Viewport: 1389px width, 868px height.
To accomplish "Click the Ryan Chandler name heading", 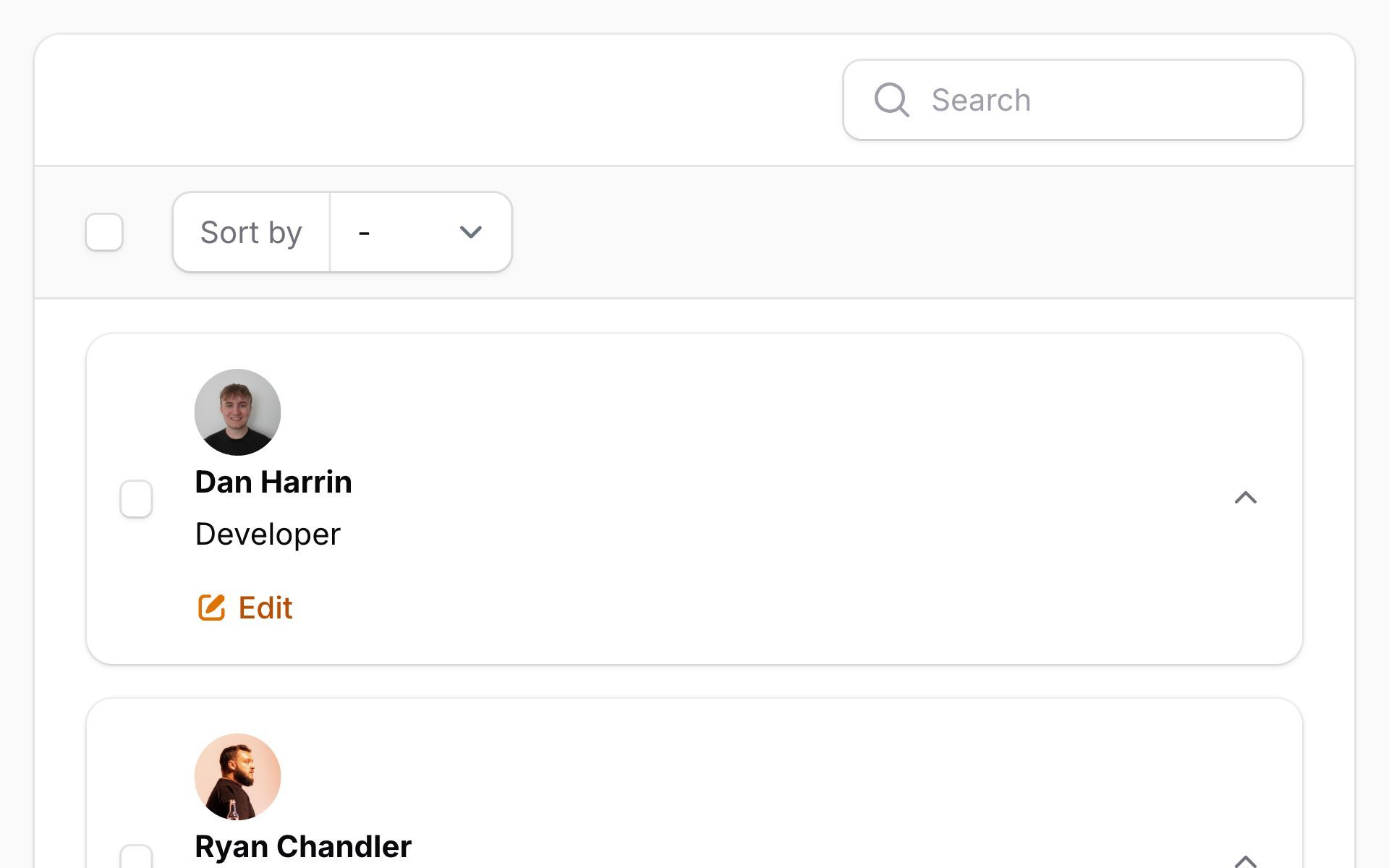I will (x=303, y=846).
